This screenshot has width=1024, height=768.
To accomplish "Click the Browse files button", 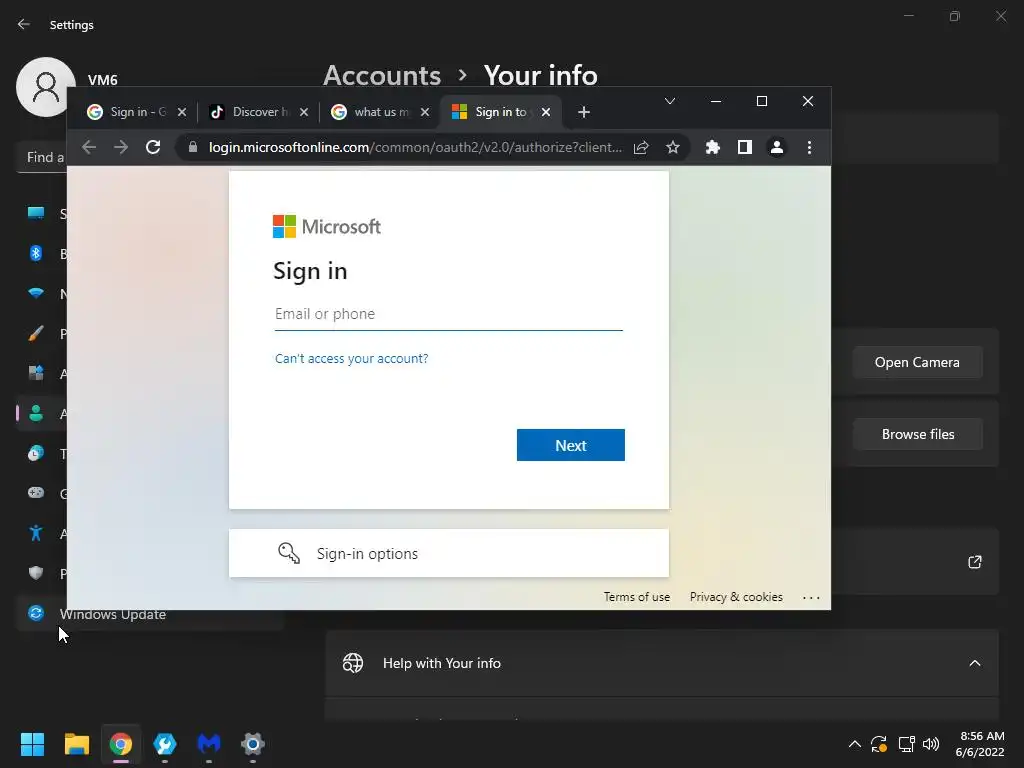I will (x=918, y=434).
